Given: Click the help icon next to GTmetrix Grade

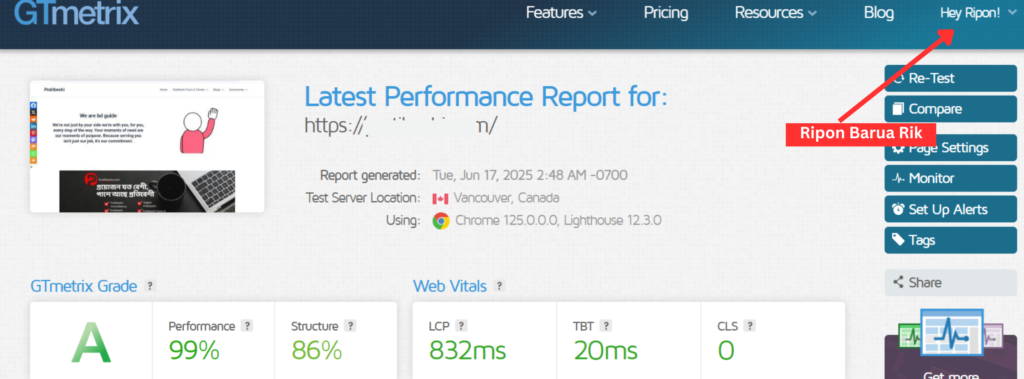Looking at the screenshot, I should (150, 286).
